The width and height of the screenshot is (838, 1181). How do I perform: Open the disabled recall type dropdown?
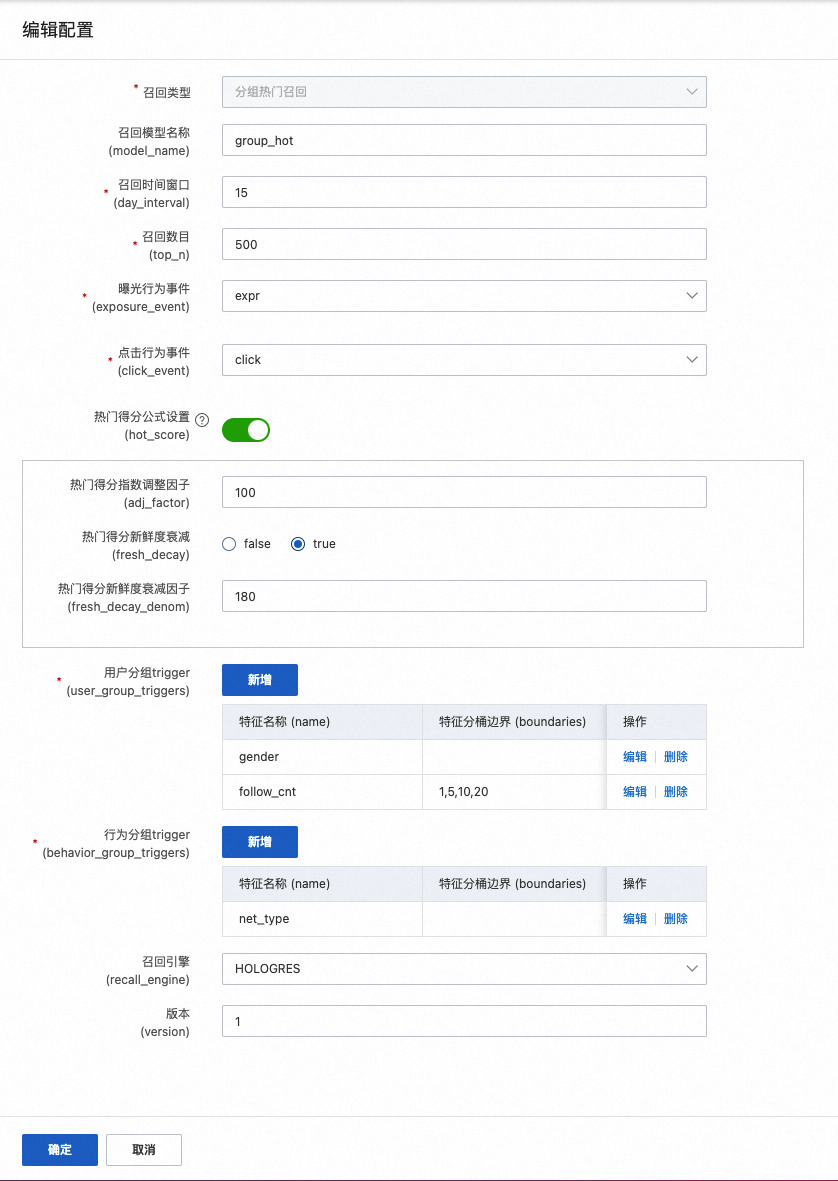[464, 92]
